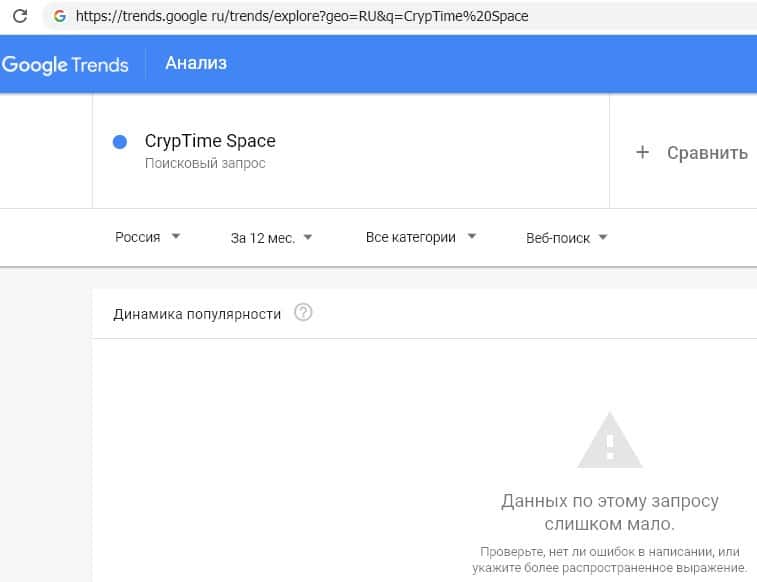This screenshot has width=757, height=582.
Task: Focus the URL address bar
Action: [x=300, y=16]
